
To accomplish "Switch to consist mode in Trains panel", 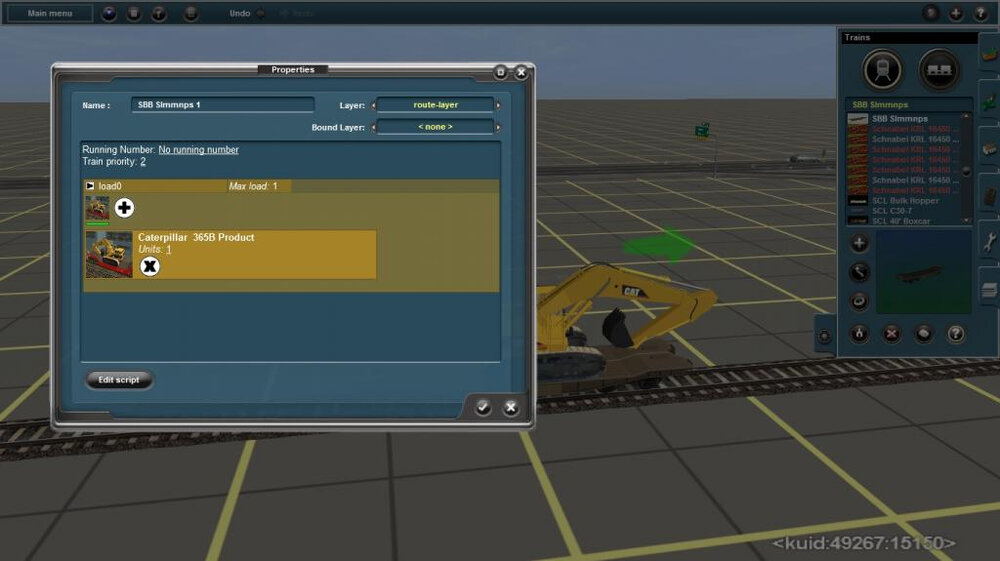I will (x=939, y=69).
